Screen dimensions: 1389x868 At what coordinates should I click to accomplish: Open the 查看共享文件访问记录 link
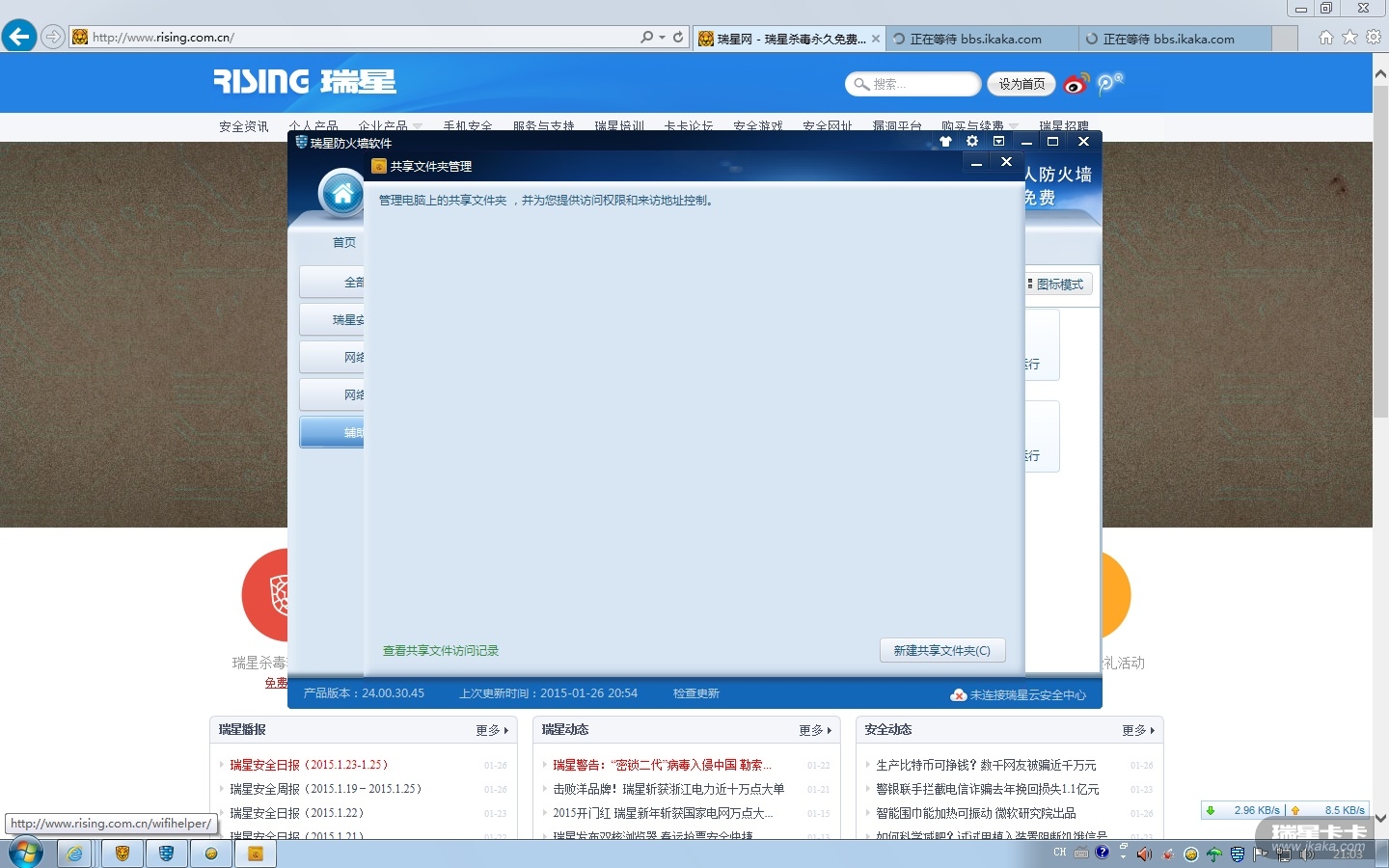441,651
